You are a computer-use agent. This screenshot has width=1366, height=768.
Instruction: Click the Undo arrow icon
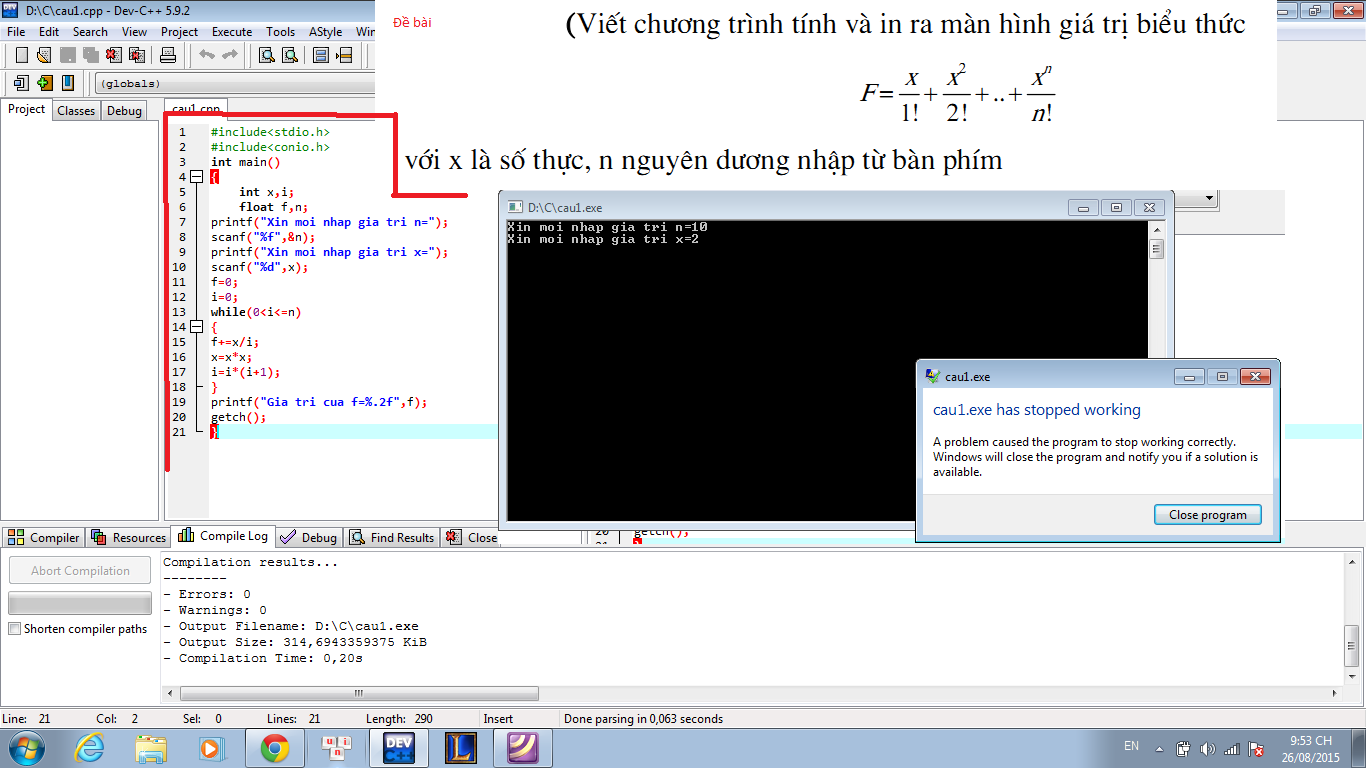tap(207, 55)
